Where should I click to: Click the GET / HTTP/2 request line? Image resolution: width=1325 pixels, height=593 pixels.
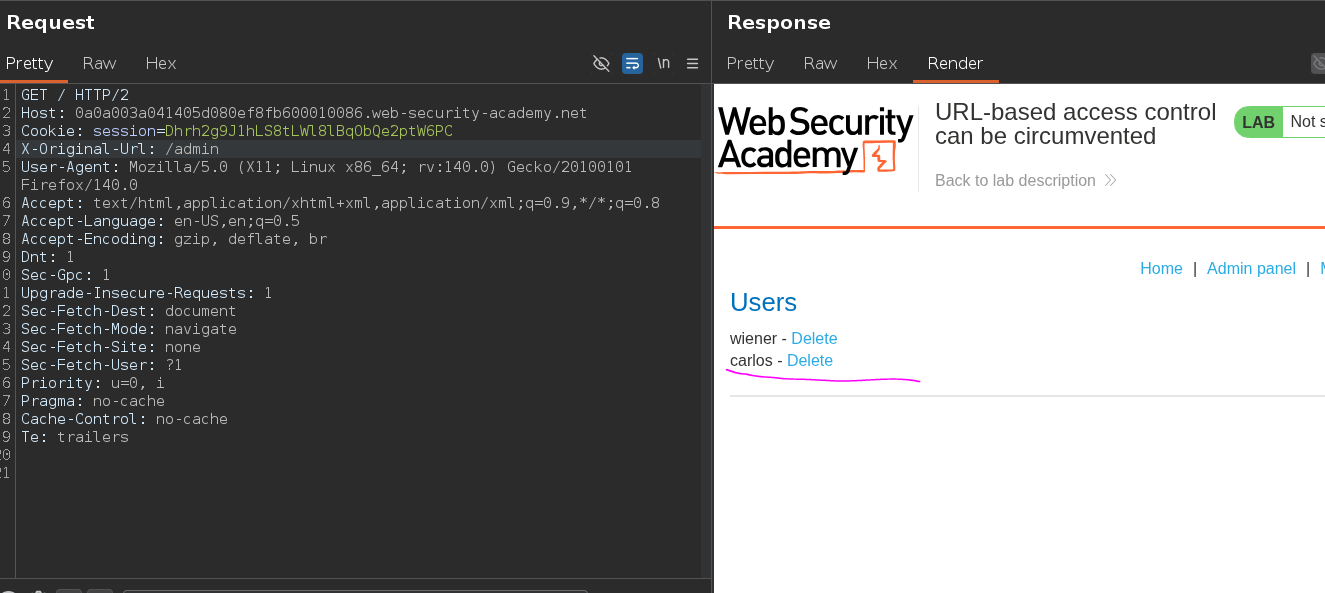[x=75, y=95]
